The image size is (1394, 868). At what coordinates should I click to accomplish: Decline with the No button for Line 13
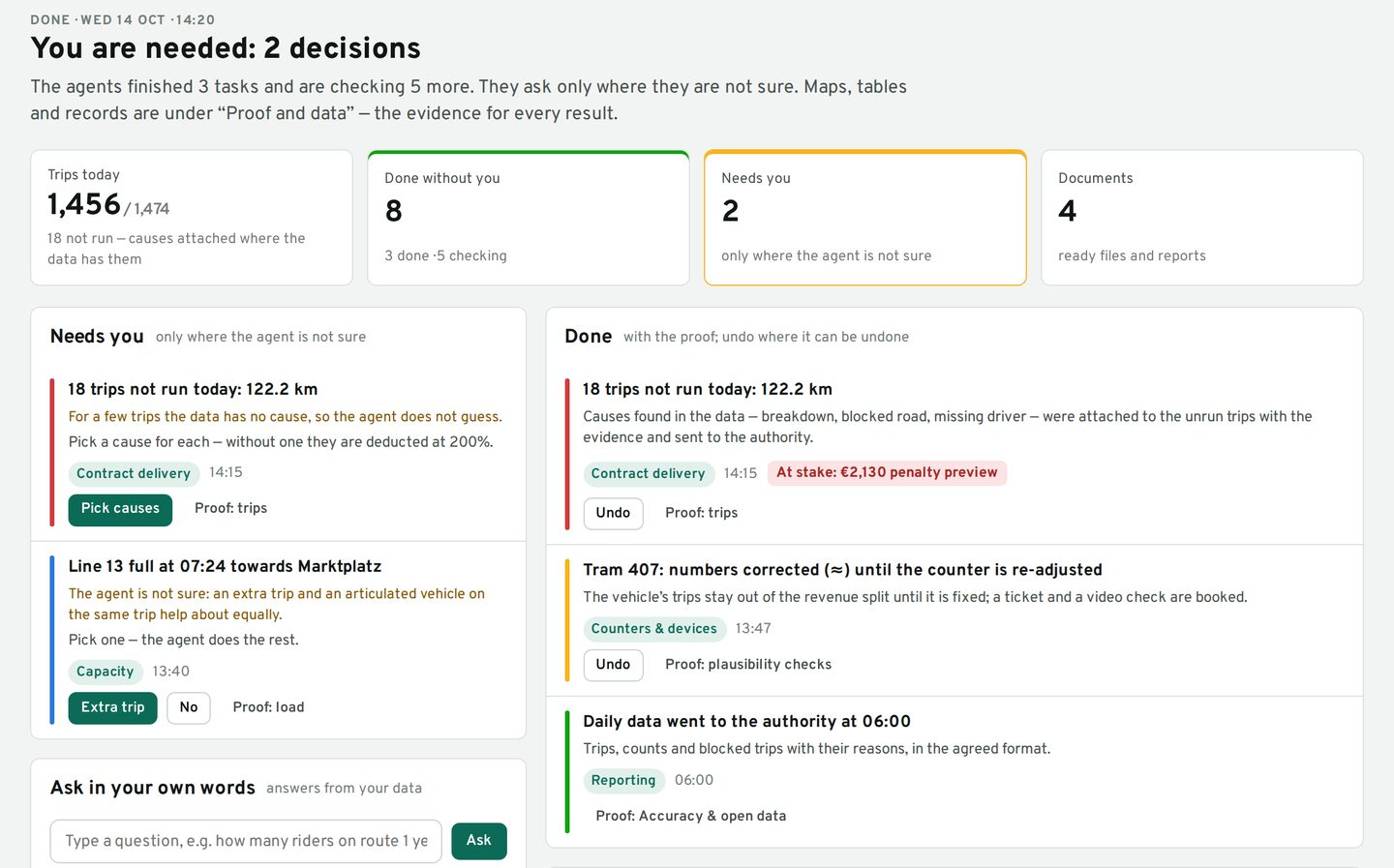pos(189,707)
